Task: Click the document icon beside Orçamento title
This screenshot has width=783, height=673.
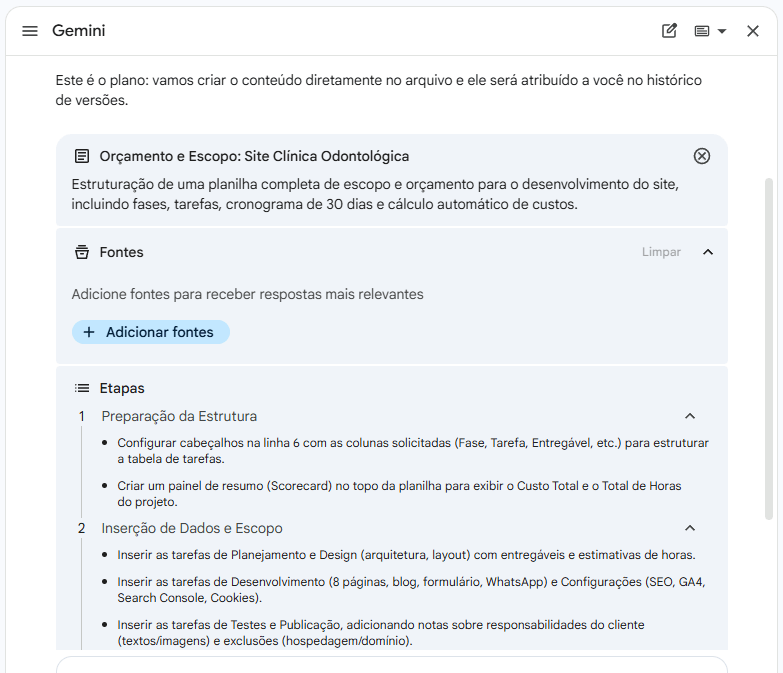Action: click(x=82, y=156)
